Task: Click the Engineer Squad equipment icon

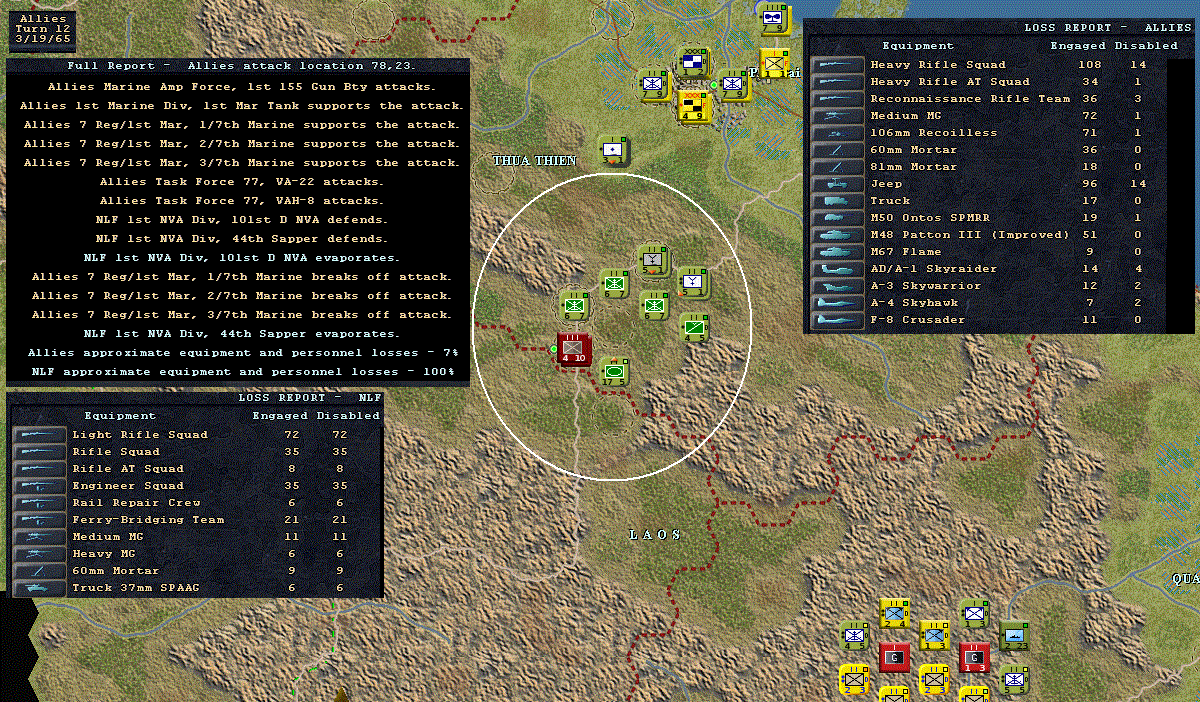Action: pyautogui.click(x=38, y=486)
